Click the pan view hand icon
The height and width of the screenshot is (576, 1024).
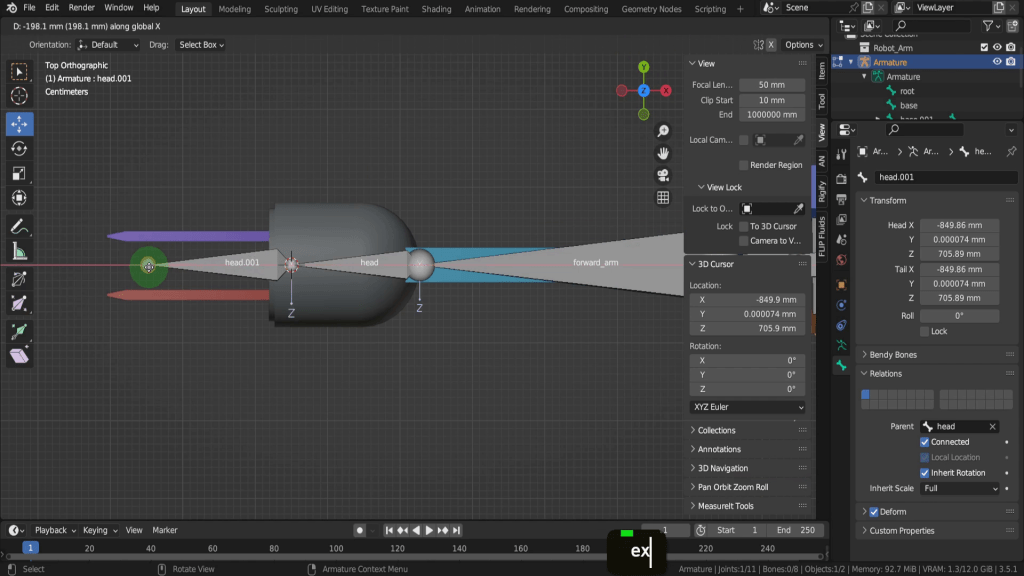point(663,153)
